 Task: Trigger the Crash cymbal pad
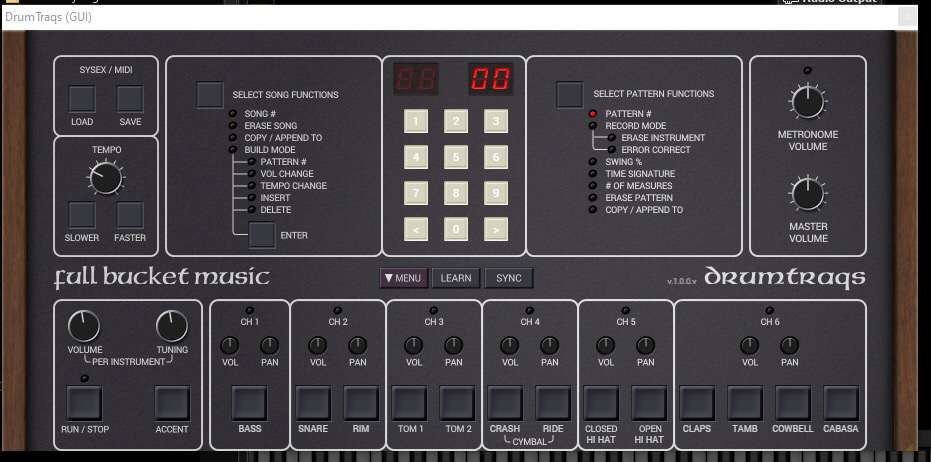tap(505, 403)
